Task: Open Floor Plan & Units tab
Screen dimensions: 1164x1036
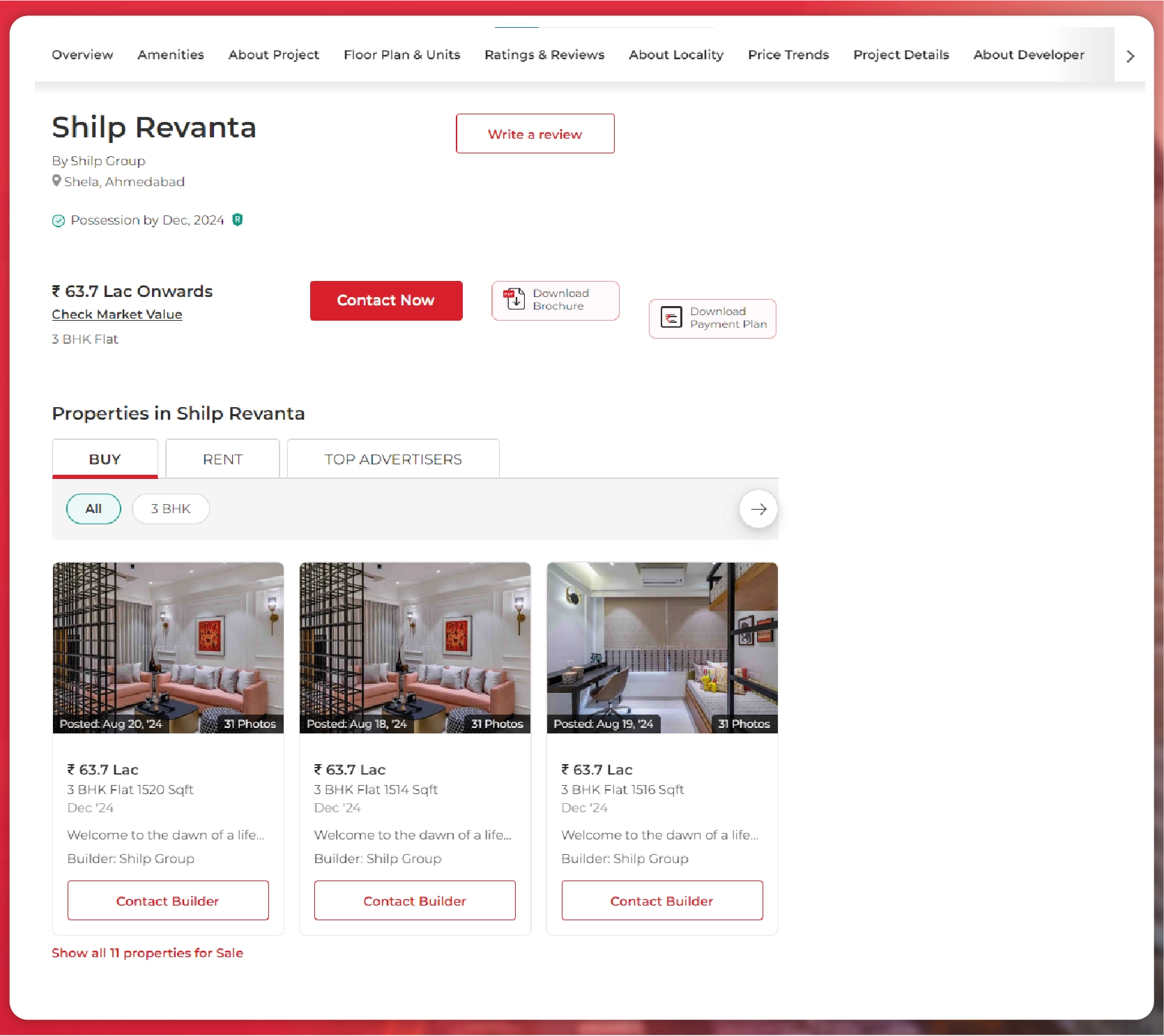Action: click(402, 55)
